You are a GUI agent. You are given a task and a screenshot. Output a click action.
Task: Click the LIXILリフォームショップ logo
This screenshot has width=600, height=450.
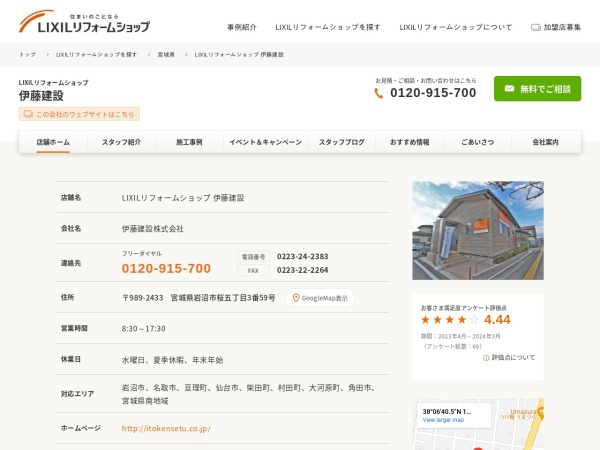(84, 22)
